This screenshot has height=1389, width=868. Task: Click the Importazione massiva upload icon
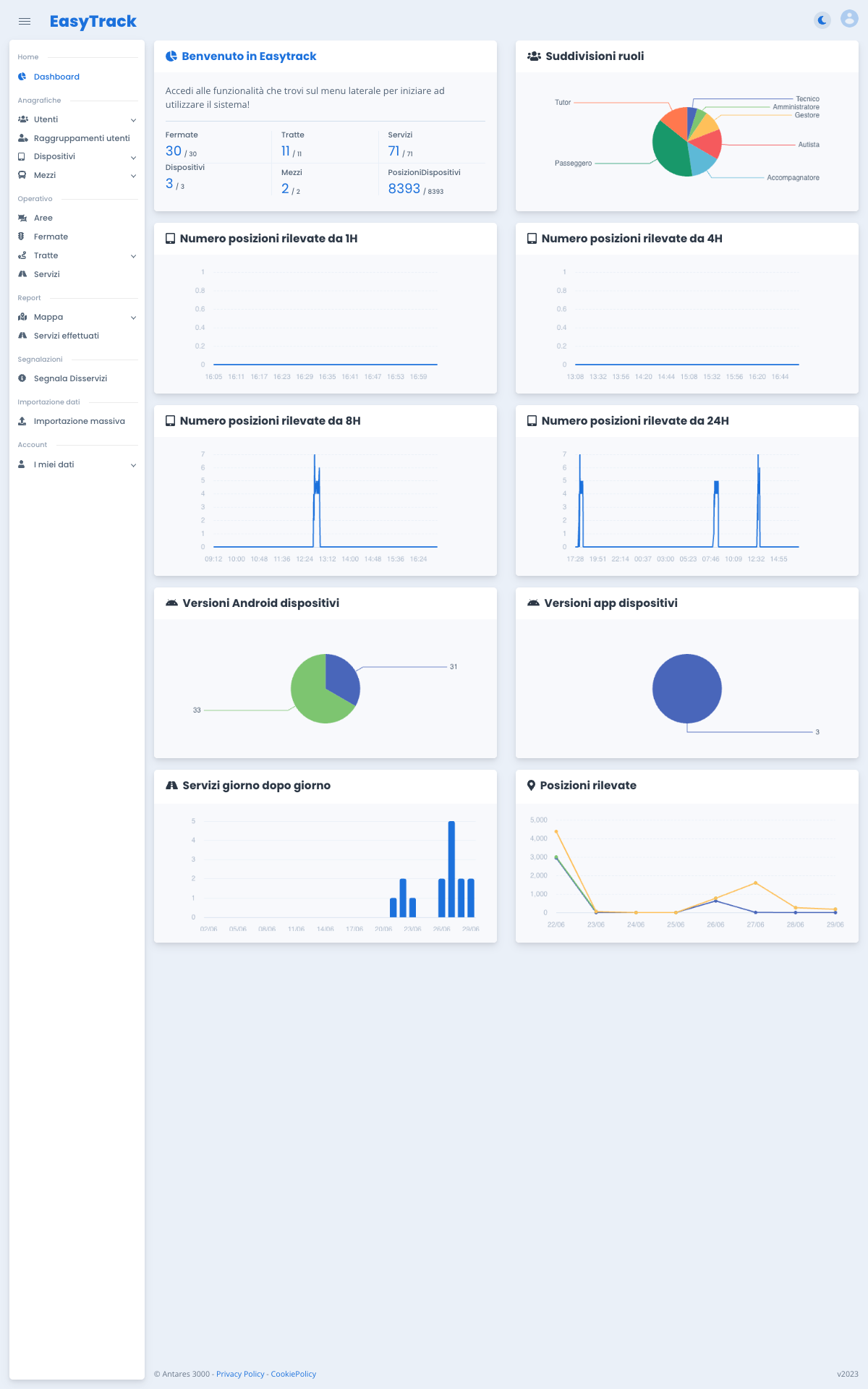(22, 421)
